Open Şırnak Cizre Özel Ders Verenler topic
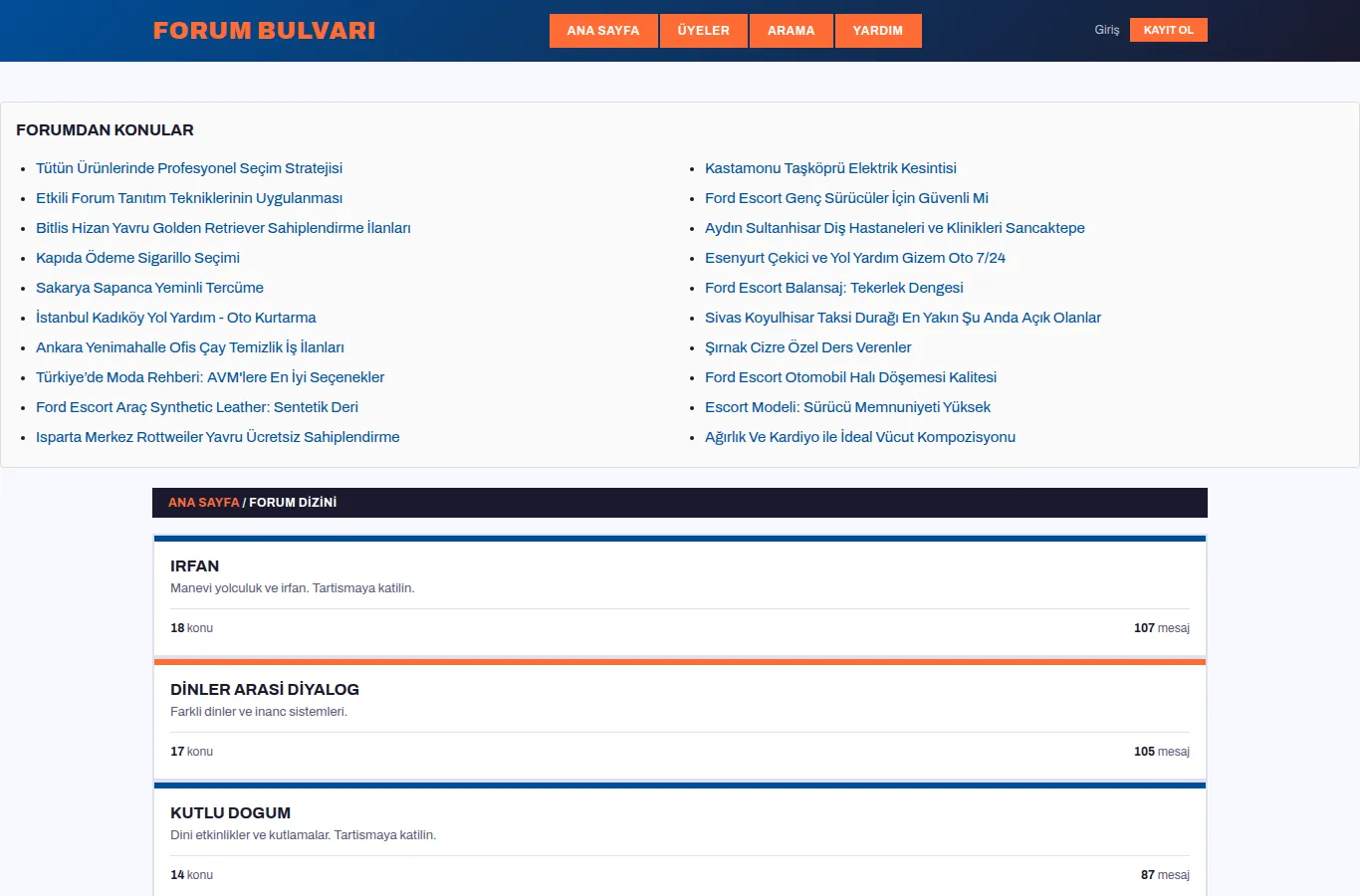The height and width of the screenshot is (896, 1360). pos(808,347)
